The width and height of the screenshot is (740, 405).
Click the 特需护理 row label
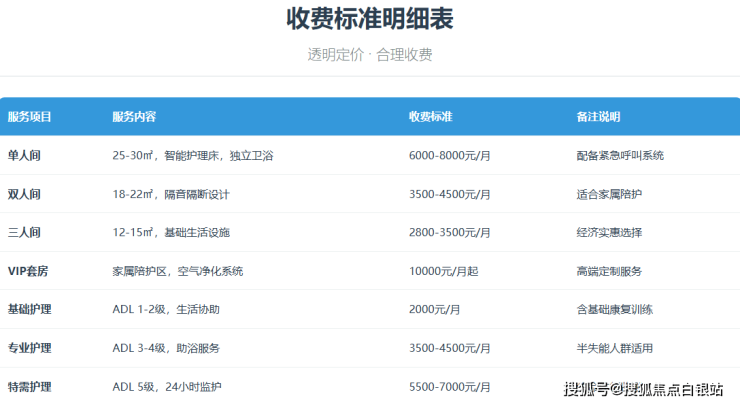[30, 386]
